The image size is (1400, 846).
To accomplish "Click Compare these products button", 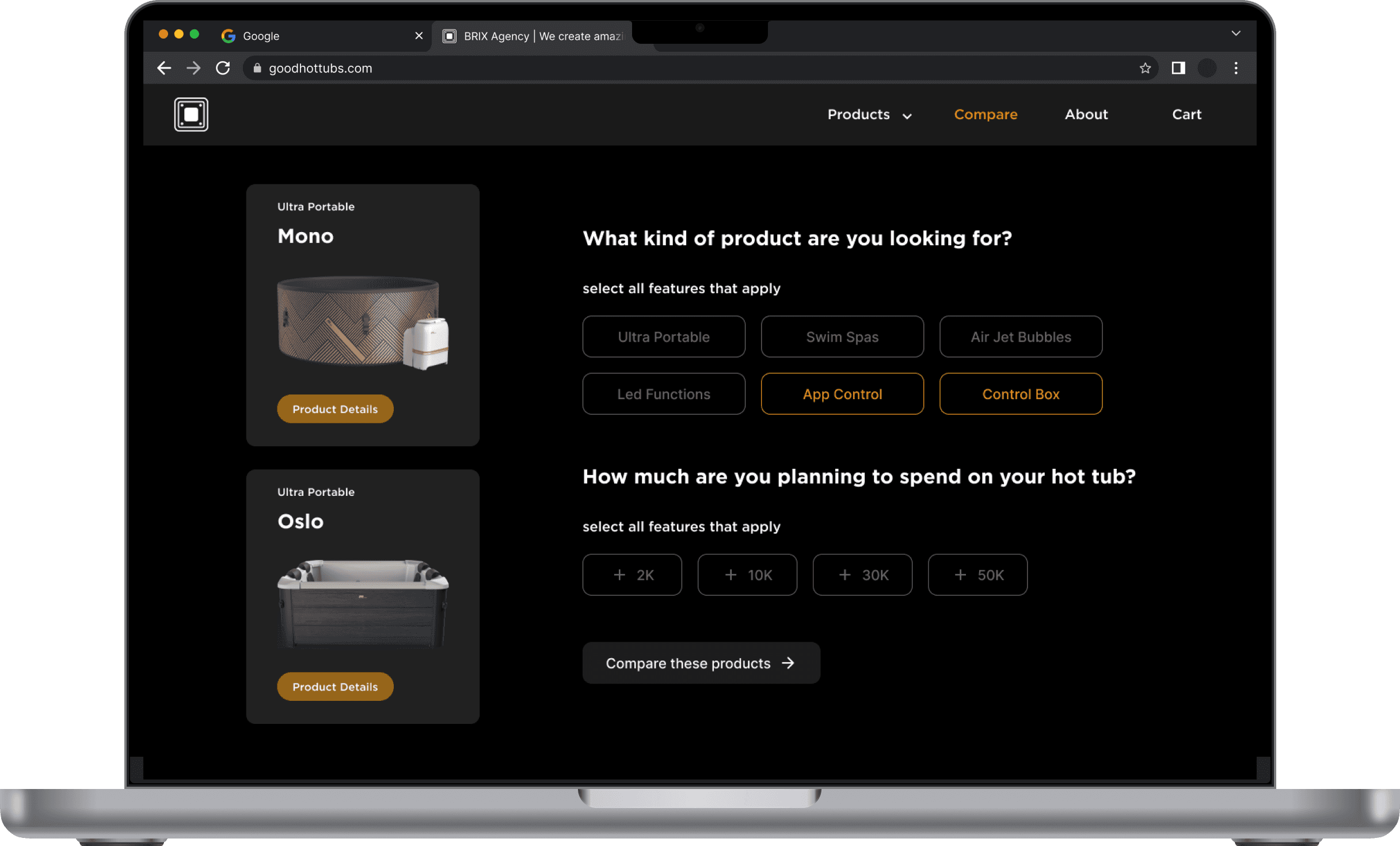I will click(701, 663).
